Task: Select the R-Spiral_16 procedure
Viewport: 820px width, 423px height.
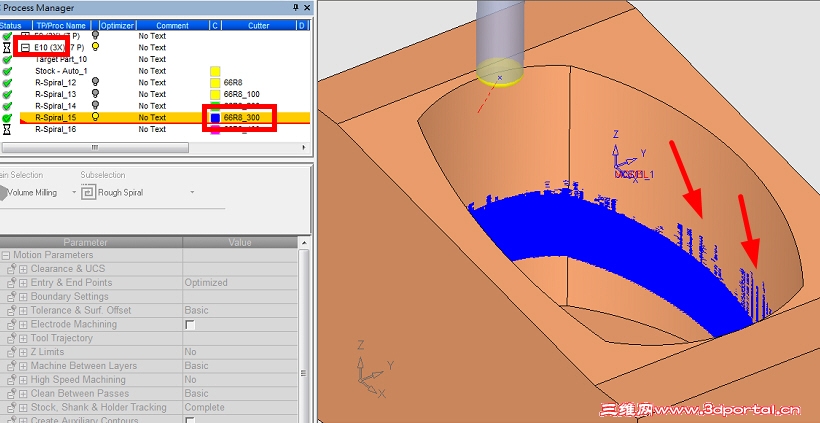Action: (x=55, y=129)
